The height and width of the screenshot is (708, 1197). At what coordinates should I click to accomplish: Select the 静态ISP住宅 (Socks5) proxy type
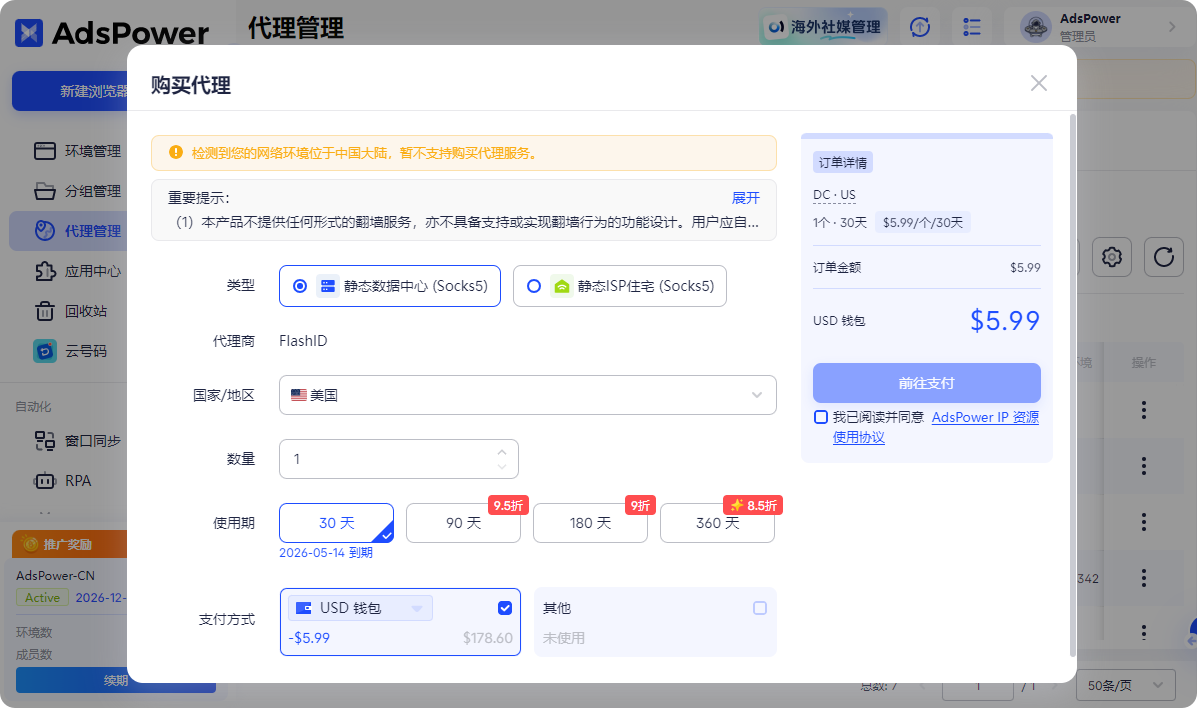[619, 285]
